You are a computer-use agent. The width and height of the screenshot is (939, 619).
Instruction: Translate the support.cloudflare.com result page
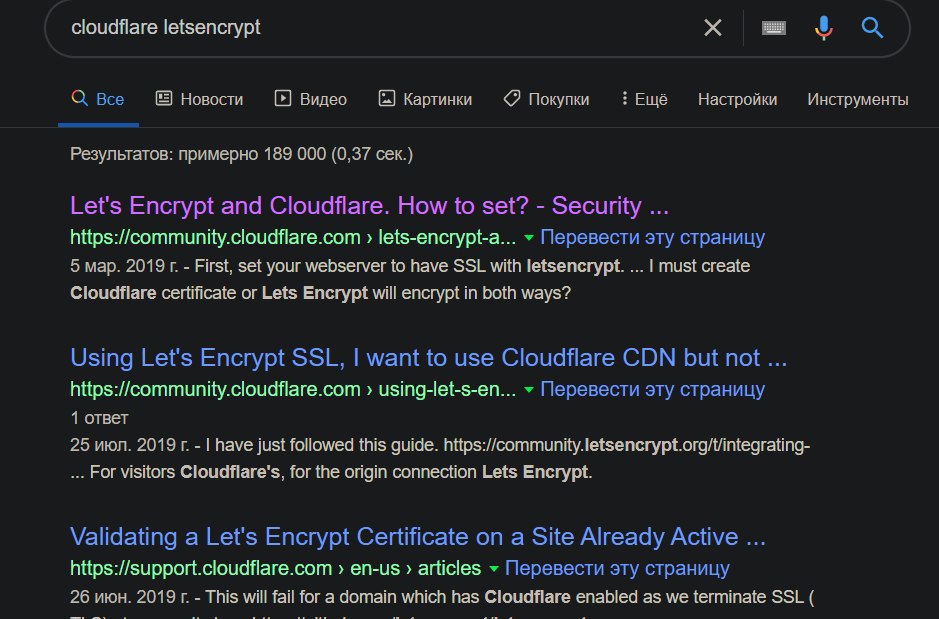click(x=617, y=569)
